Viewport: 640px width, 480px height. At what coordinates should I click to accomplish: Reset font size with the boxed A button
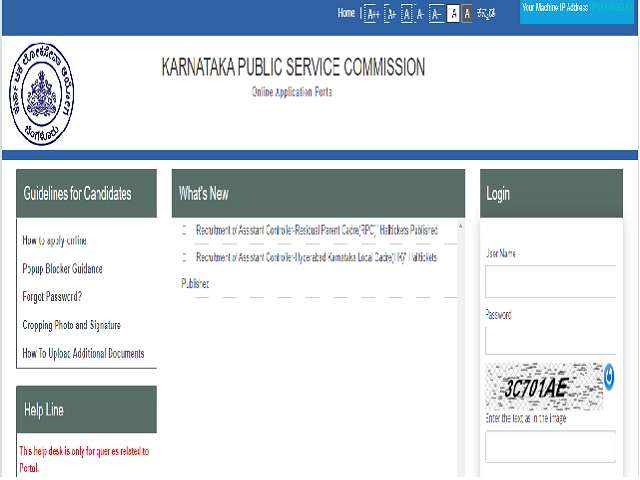coord(407,14)
